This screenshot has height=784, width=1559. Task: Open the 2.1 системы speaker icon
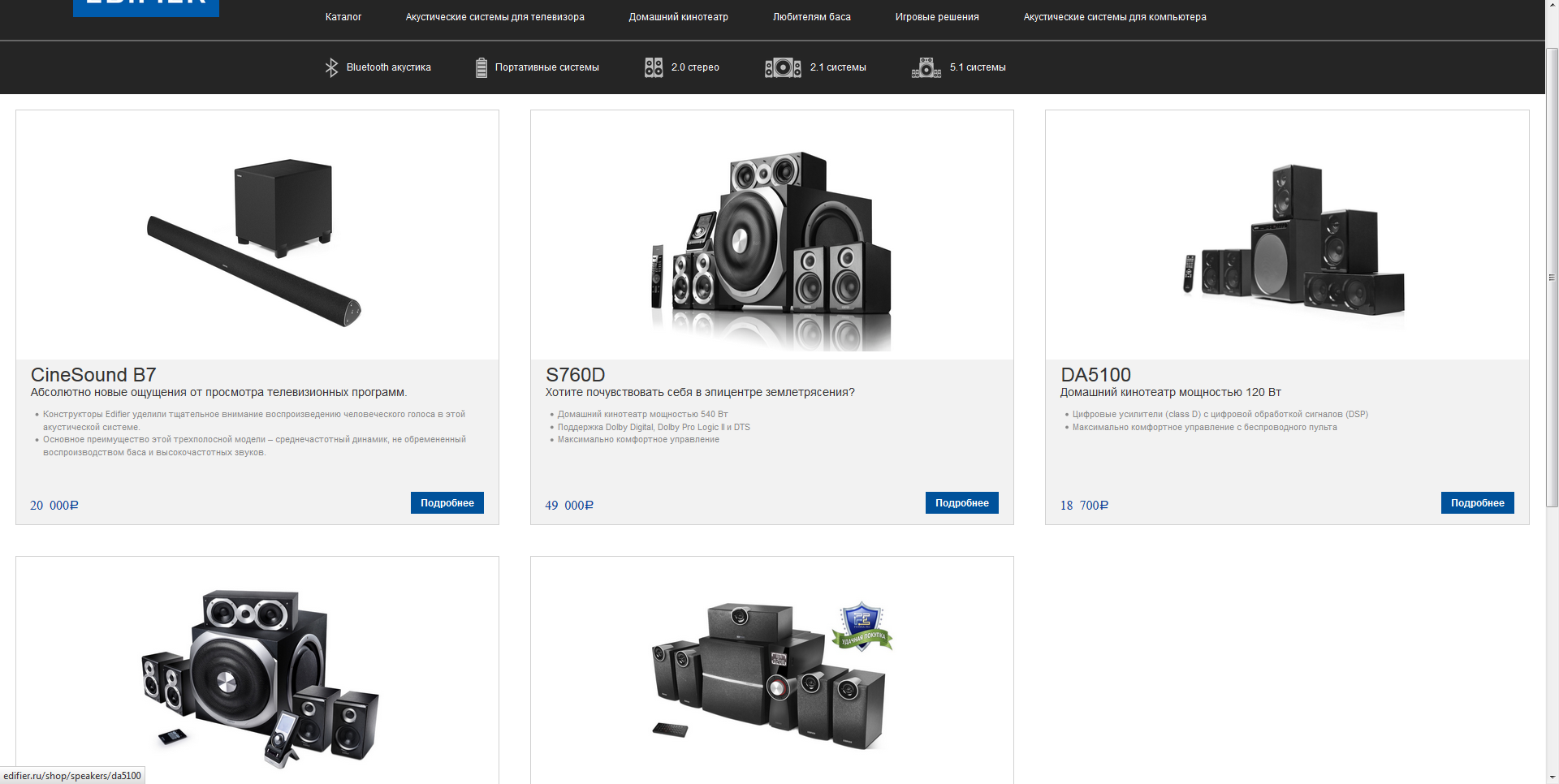pos(783,67)
